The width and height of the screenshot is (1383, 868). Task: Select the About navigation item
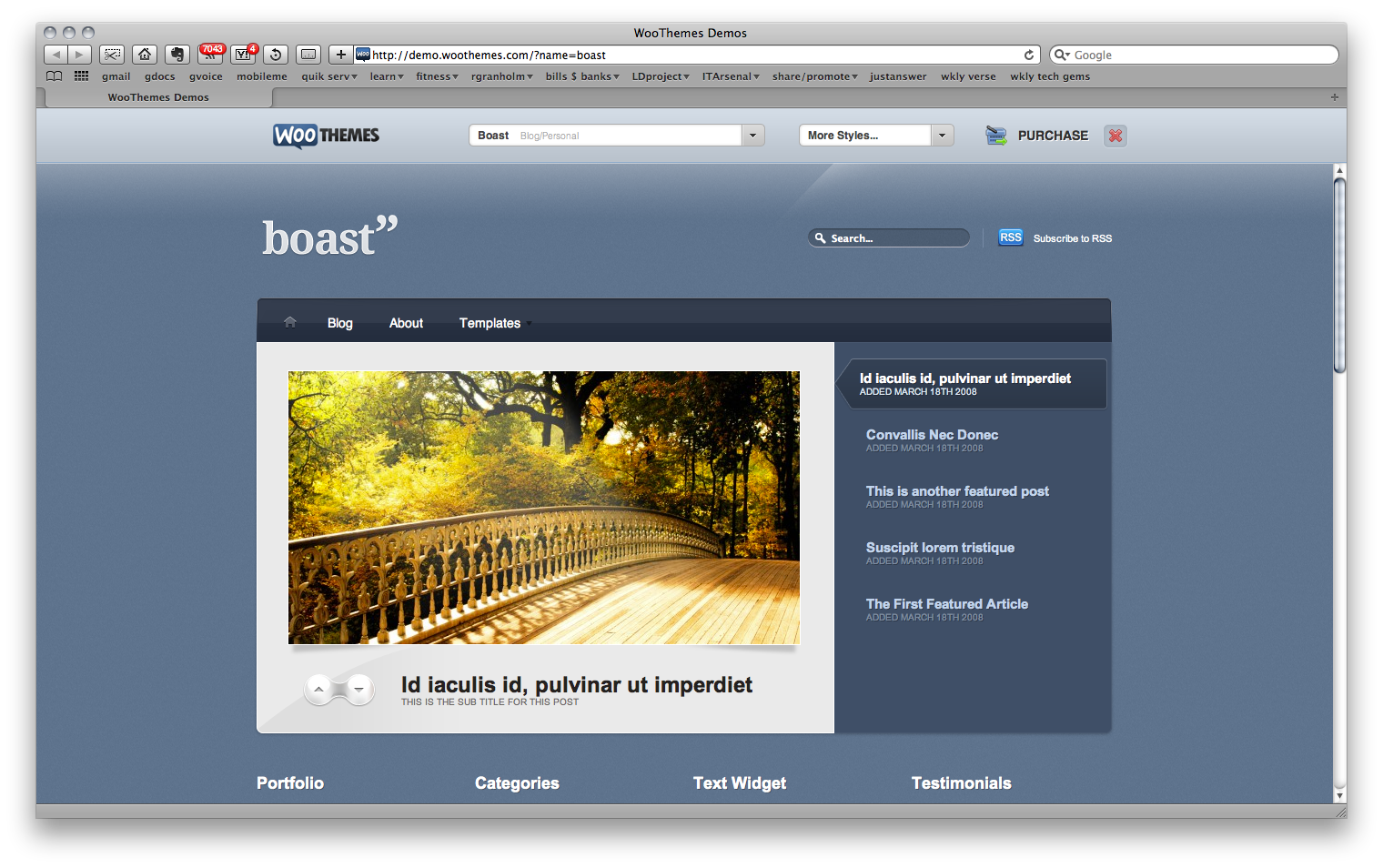click(x=406, y=323)
